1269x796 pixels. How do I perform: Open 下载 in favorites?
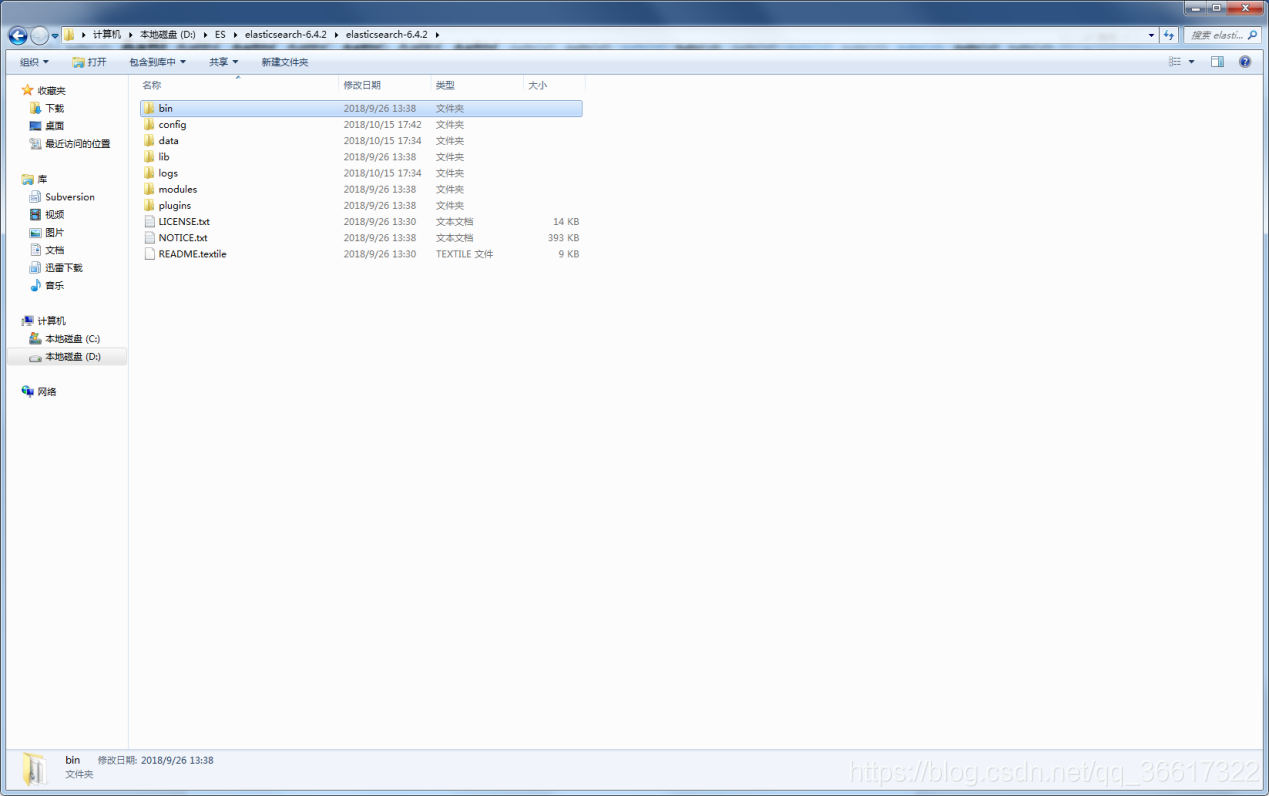[54, 108]
